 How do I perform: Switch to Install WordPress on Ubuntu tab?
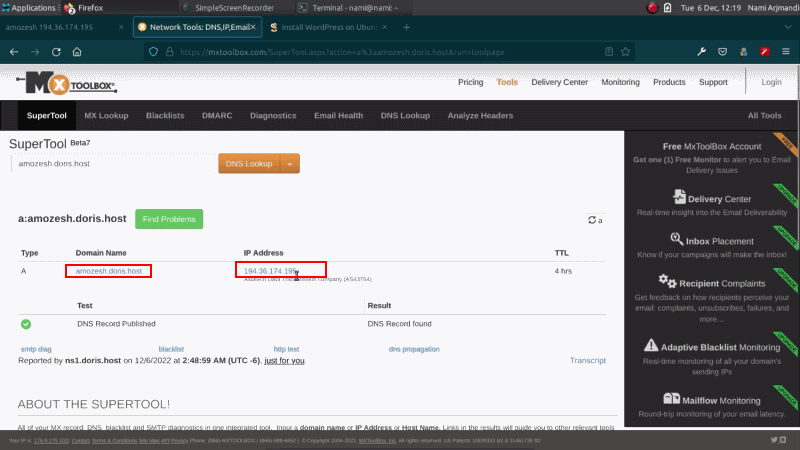point(329,27)
